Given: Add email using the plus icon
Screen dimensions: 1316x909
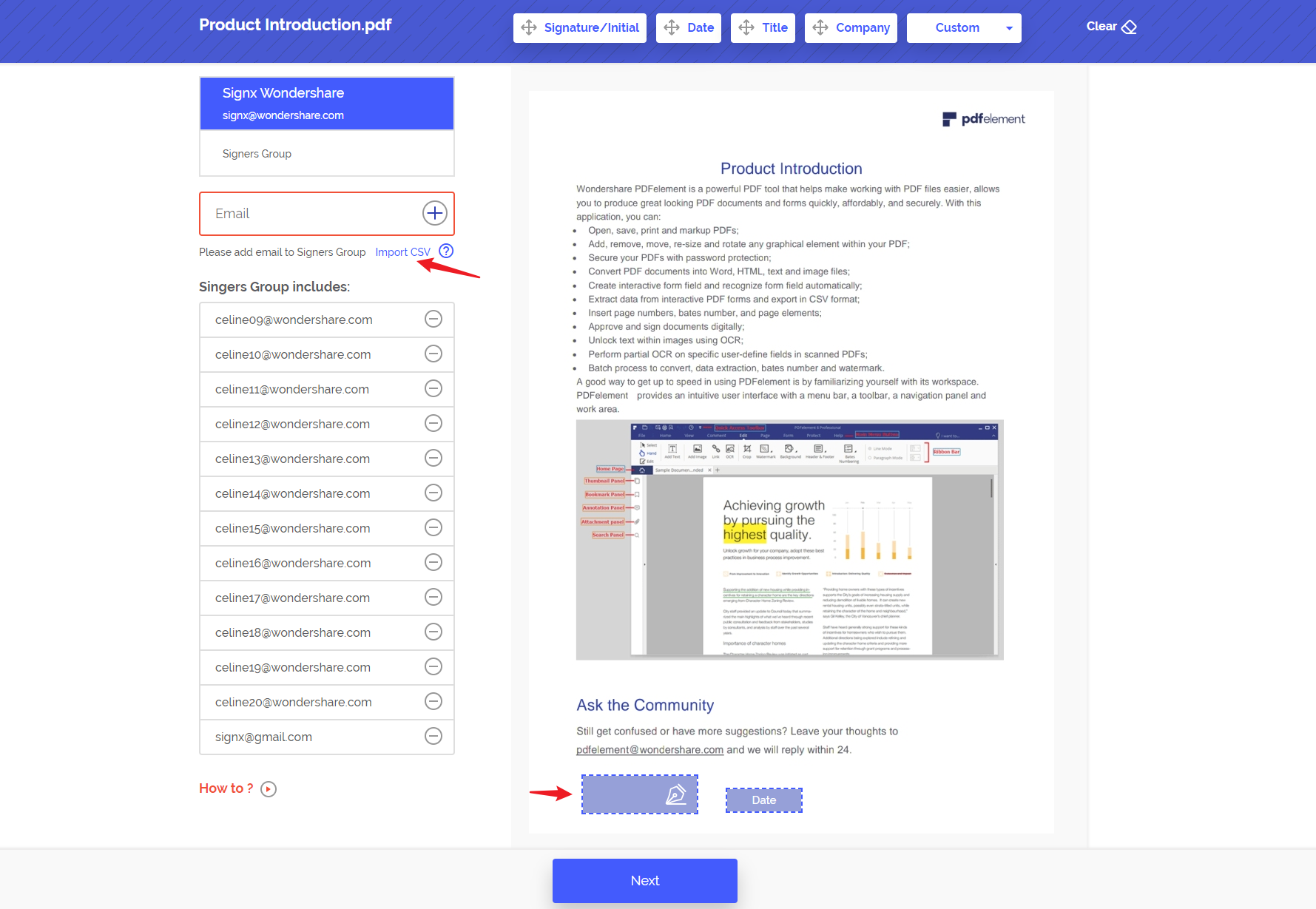Looking at the screenshot, I should (x=435, y=214).
